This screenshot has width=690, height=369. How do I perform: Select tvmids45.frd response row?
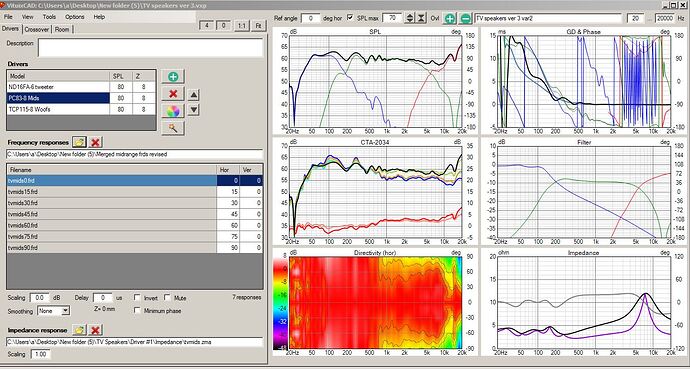pyautogui.click(x=135, y=214)
